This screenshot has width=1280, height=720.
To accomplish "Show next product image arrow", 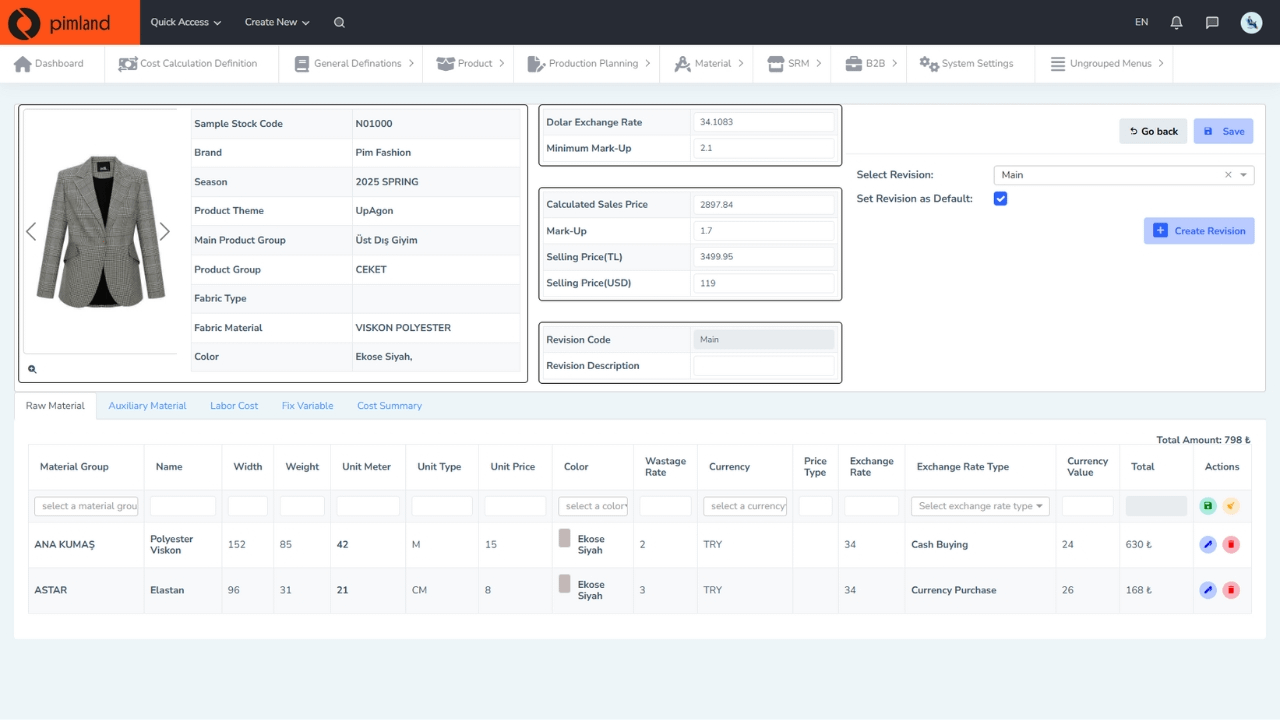I will 165,232.
